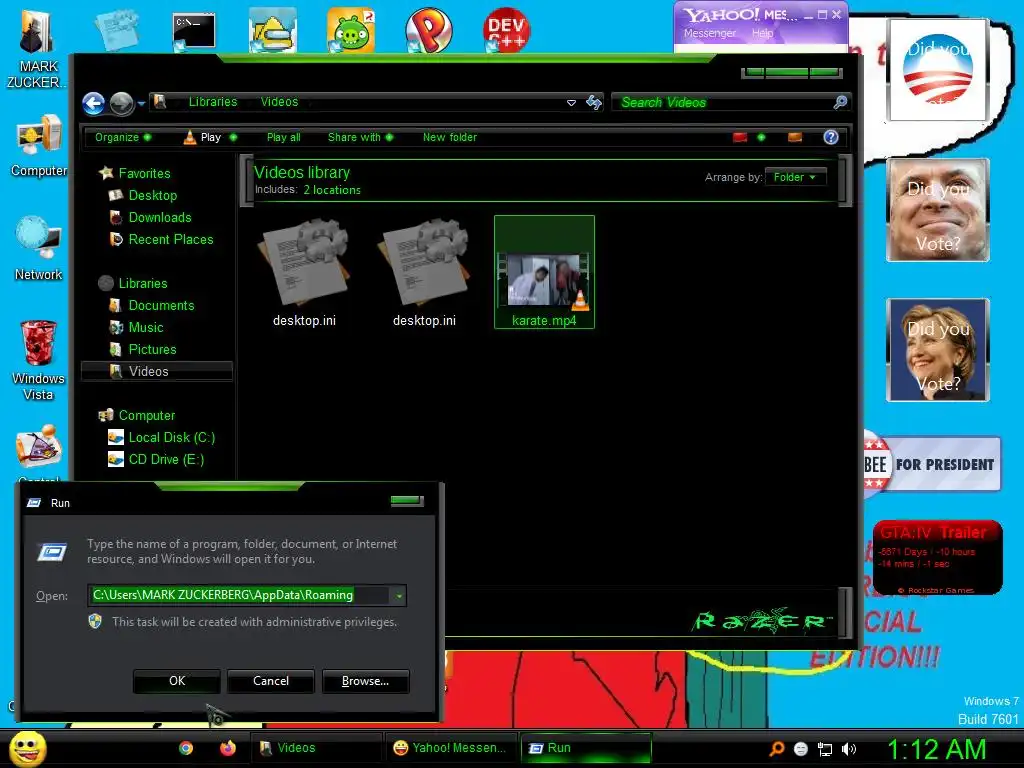Image resolution: width=1024 pixels, height=768 pixels.
Task: Select the Network desktop icon
Action: [x=39, y=248]
